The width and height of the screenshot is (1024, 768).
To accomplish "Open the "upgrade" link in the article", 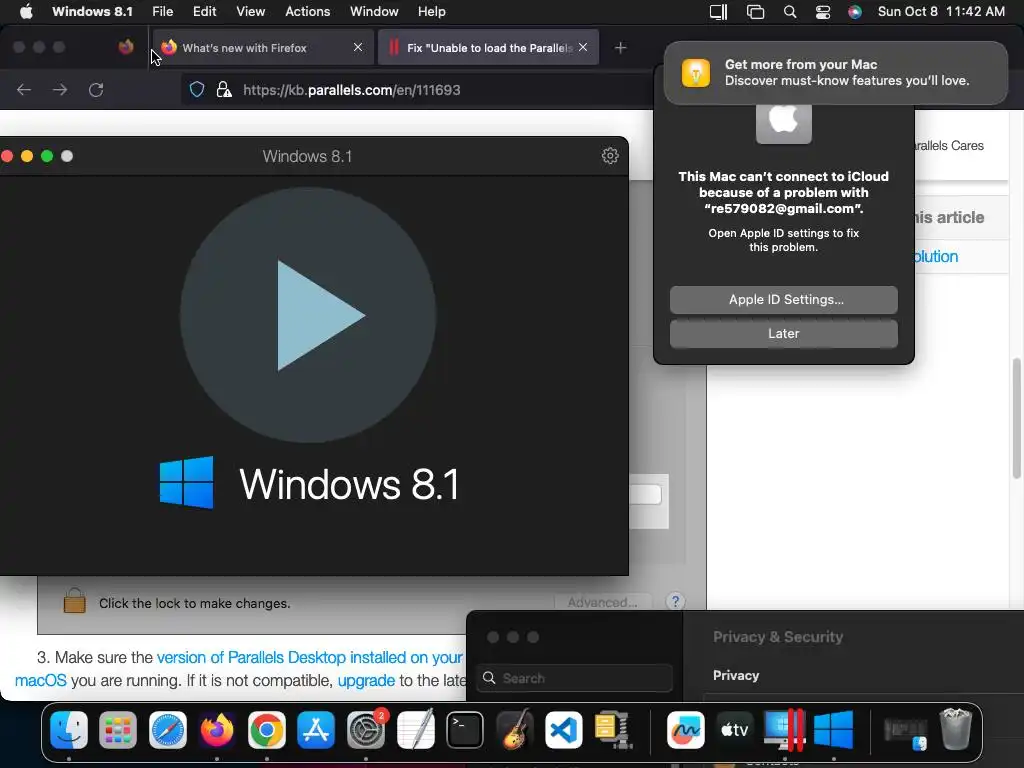I will tap(366, 680).
